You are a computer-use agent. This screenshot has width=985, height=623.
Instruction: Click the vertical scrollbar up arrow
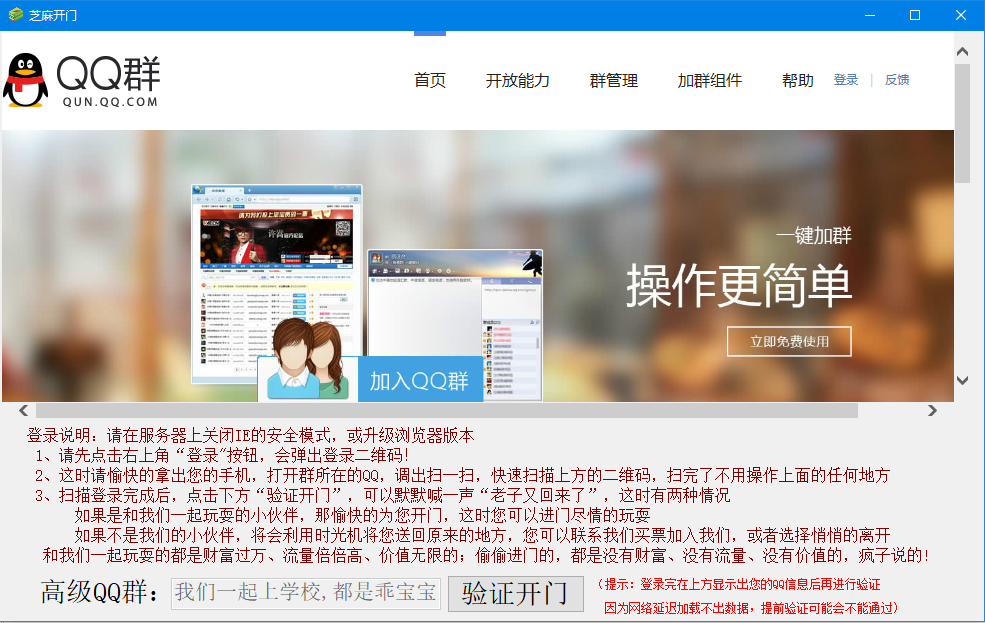(962, 51)
